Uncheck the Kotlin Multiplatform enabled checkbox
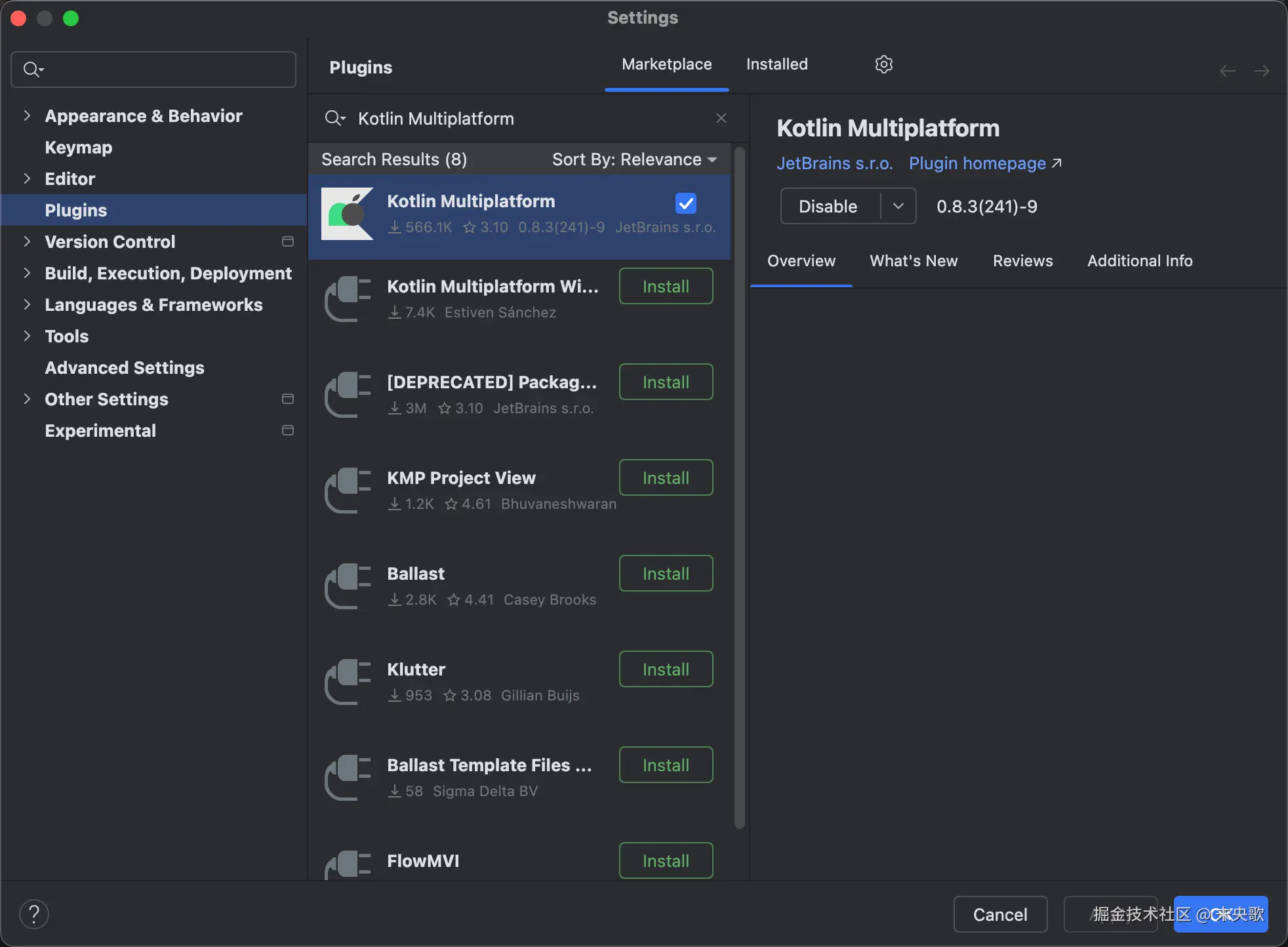Screen dimensions: 1288x947 (686, 203)
